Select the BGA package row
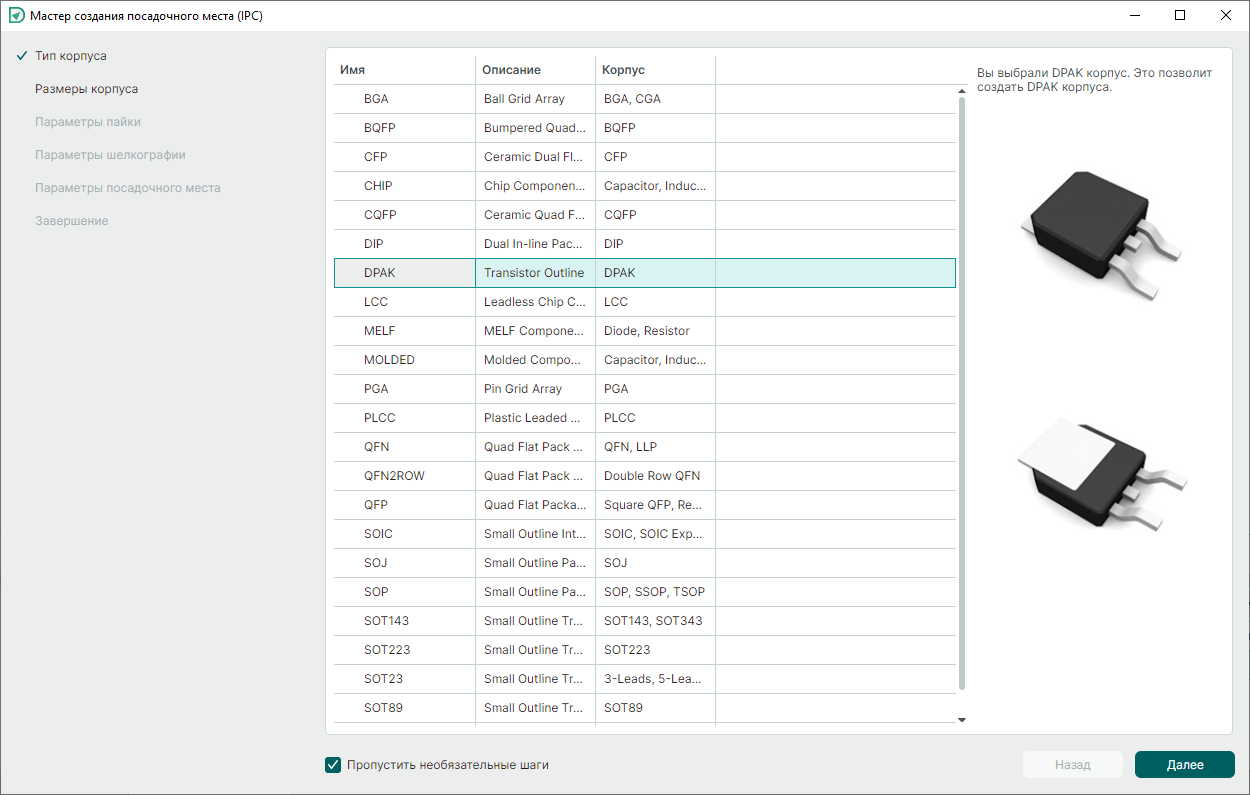This screenshot has width=1250, height=795. pos(376,99)
